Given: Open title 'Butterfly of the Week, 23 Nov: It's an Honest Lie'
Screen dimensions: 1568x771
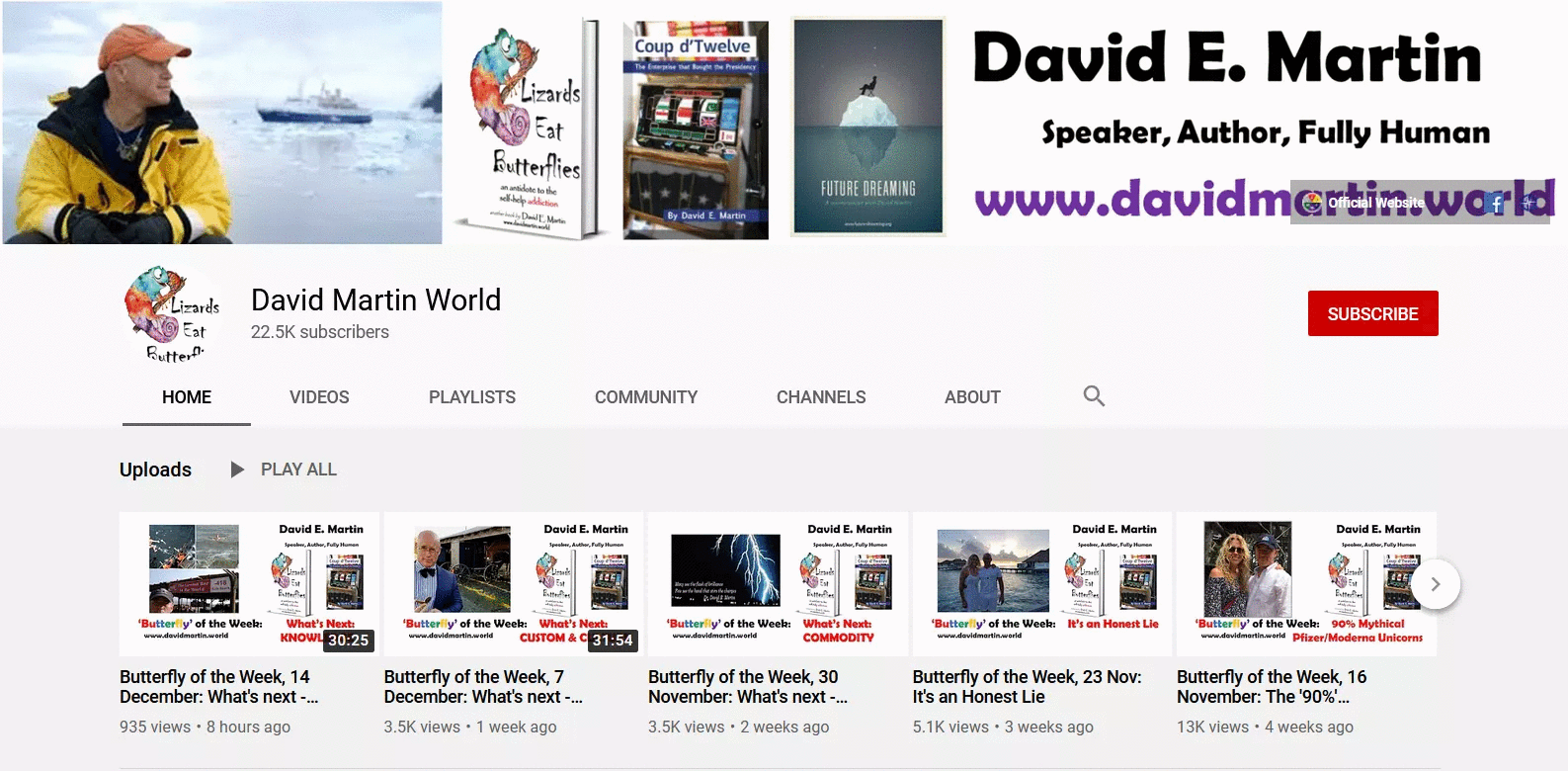Looking at the screenshot, I should (1028, 687).
